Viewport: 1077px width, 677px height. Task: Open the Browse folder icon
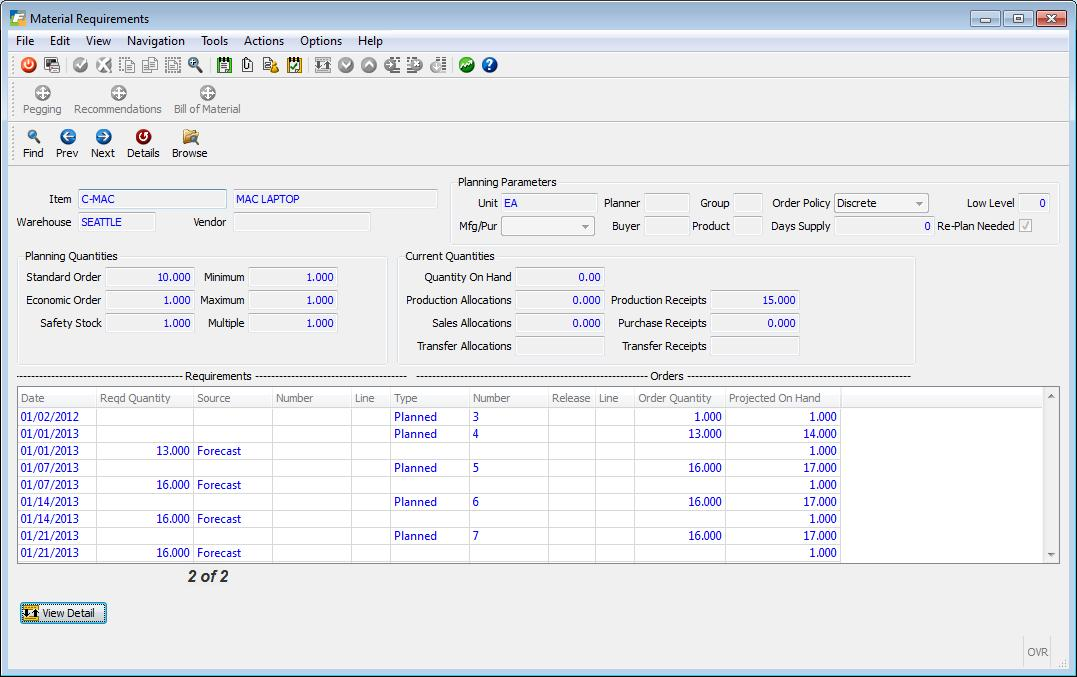point(189,142)
